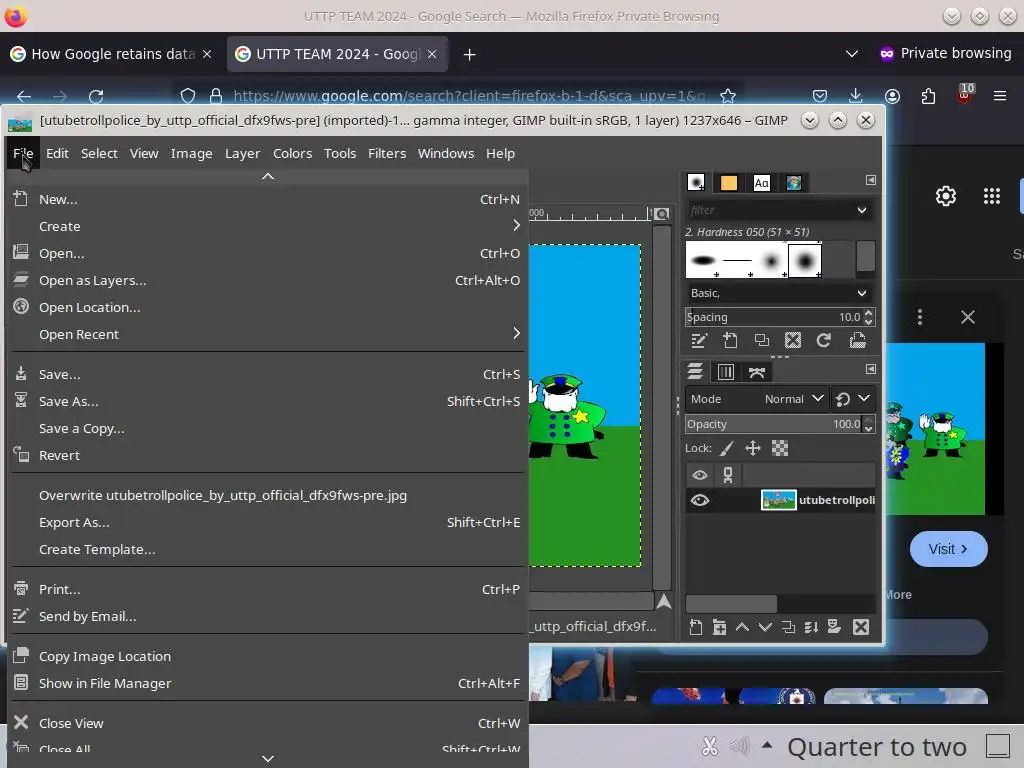Expand the Open Recent submenu
This screenshot has width=1024, height=768.
tap(268, 334)
